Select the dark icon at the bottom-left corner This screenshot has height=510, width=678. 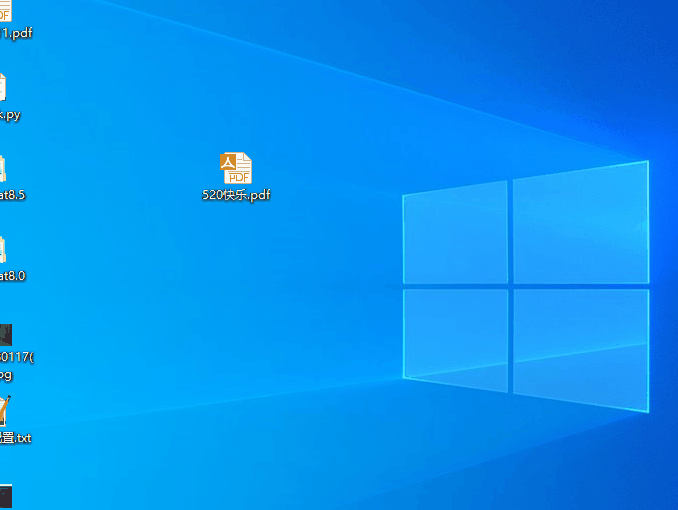(6, 497)
